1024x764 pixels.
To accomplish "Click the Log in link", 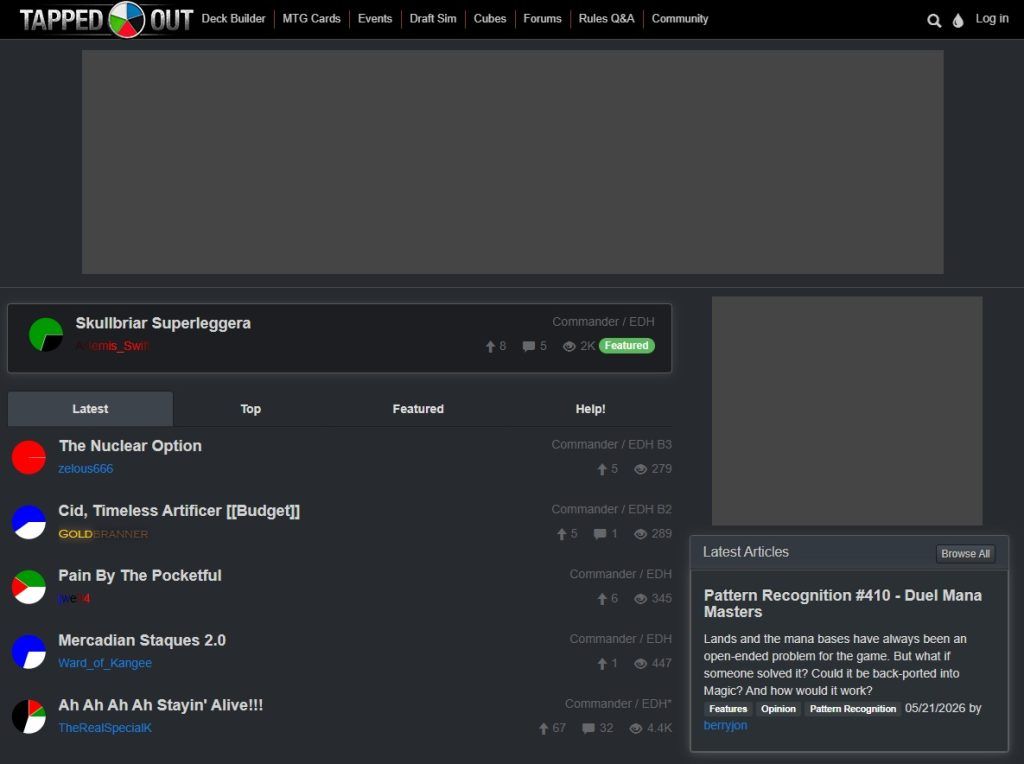I will pos(992,19).
